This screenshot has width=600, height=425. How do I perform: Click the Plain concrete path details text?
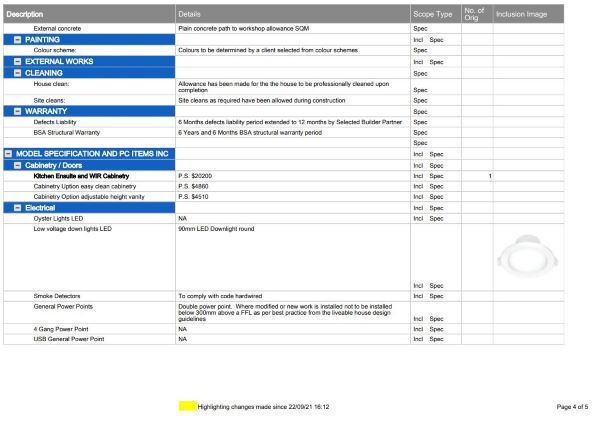coord(243,29)
